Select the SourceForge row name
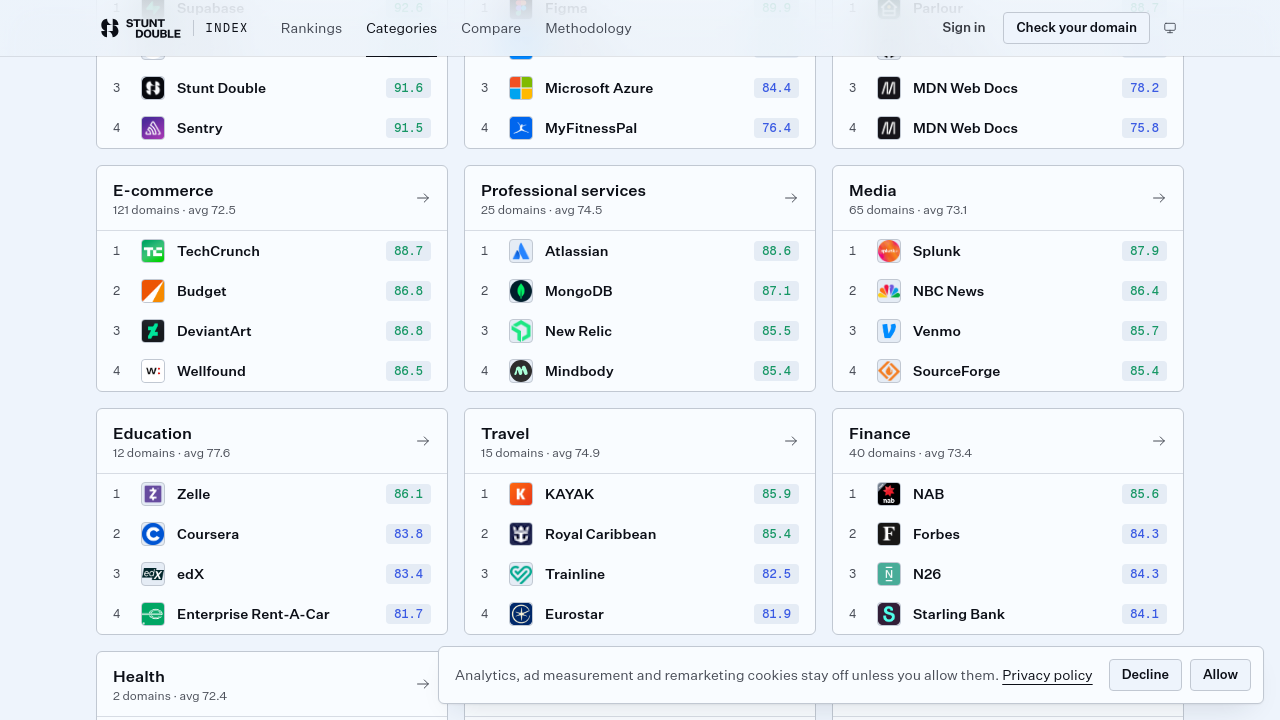Screen dimensions: 1280x720 click(956, 371)
